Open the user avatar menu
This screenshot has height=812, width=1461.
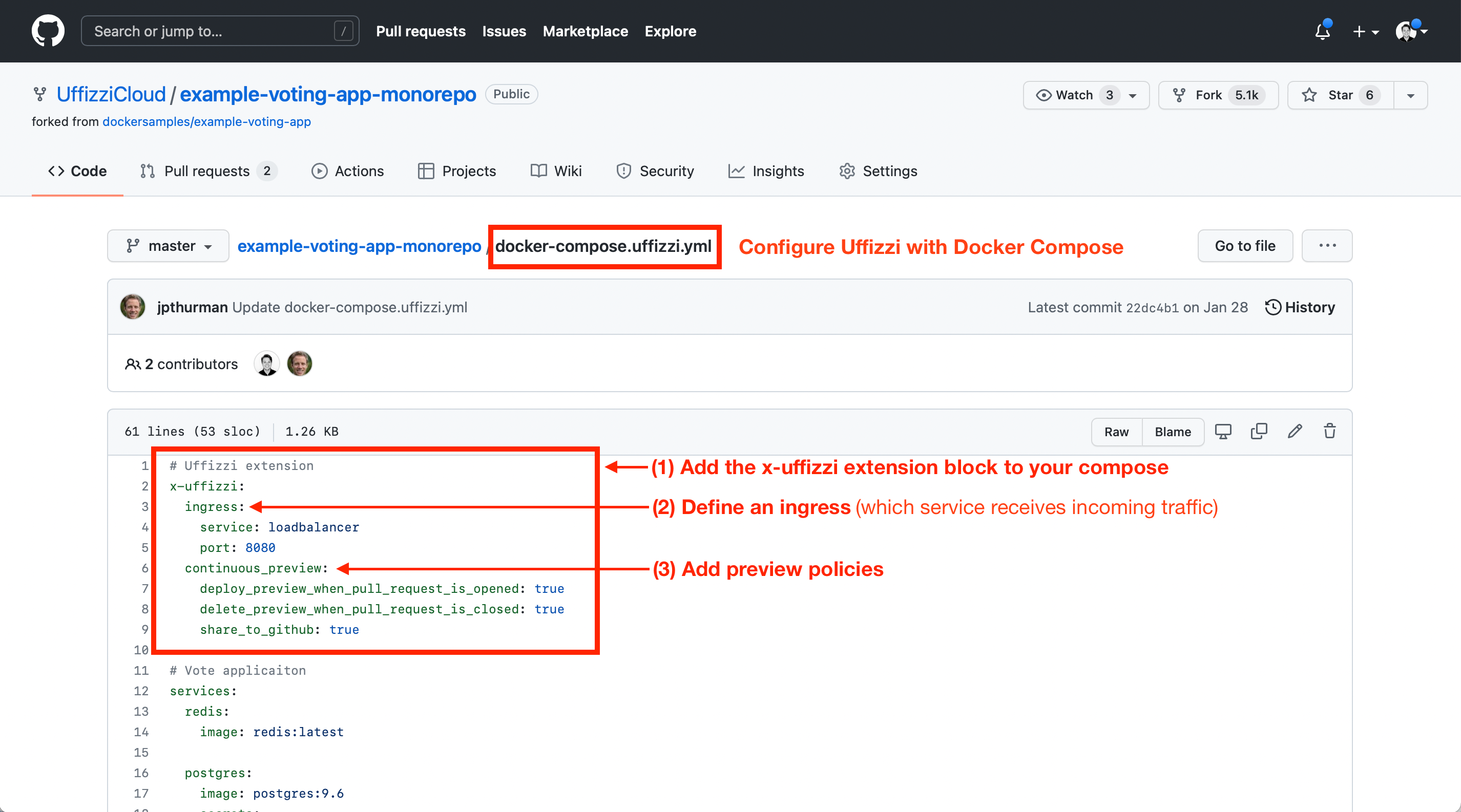pos(1410,31)
